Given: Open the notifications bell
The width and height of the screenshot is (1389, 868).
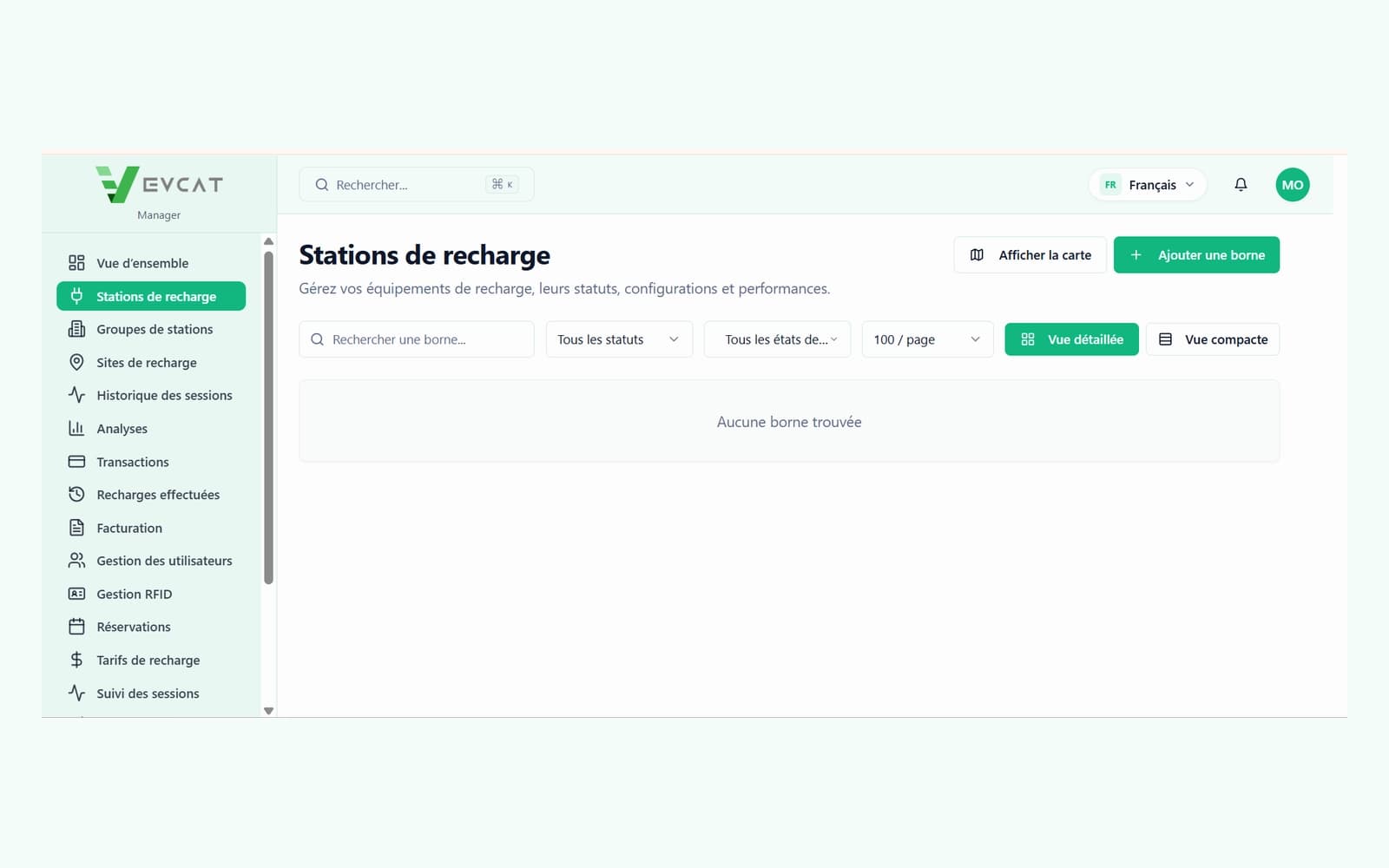Looking at the screenshot, I should tap(1241, 185).
